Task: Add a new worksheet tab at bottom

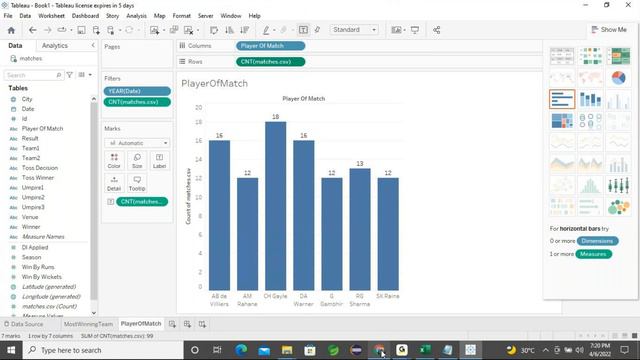Action: (172, 324)
